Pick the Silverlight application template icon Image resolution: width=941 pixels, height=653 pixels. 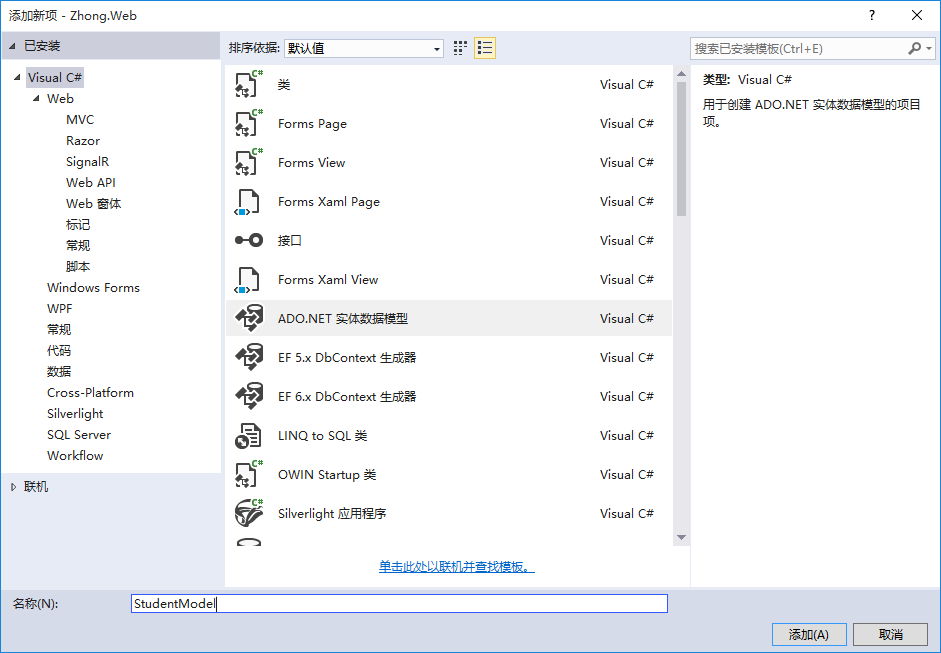(248, 513)
